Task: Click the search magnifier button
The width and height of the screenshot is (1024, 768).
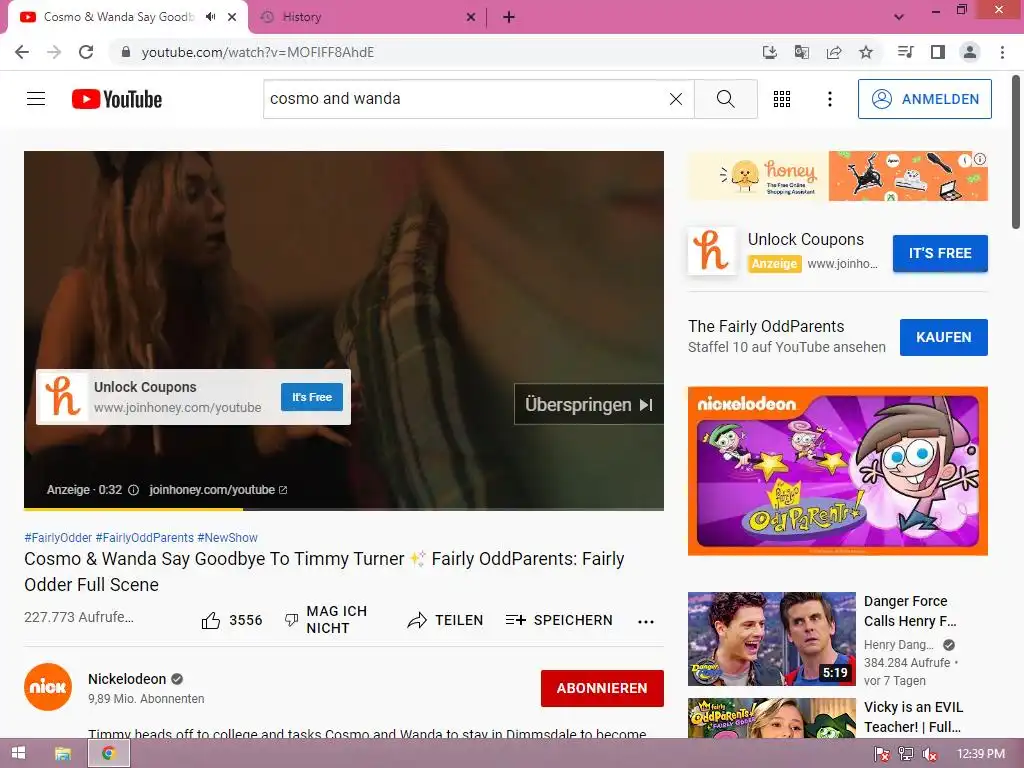Action: pyautogui.click(x=726, y=99)
